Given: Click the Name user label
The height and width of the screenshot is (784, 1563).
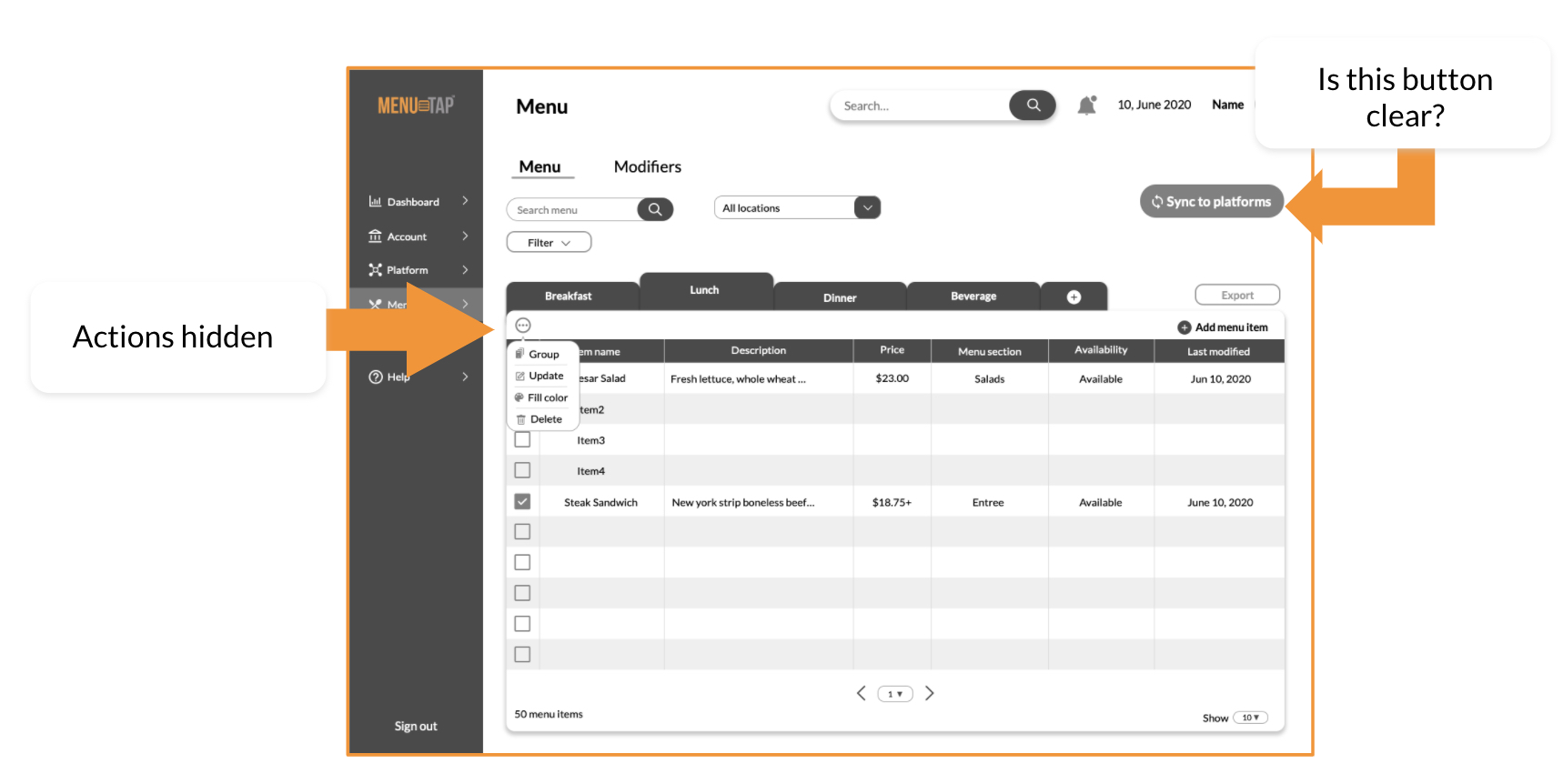Looking at the screenshot, I should click(x=1227, y=105).
